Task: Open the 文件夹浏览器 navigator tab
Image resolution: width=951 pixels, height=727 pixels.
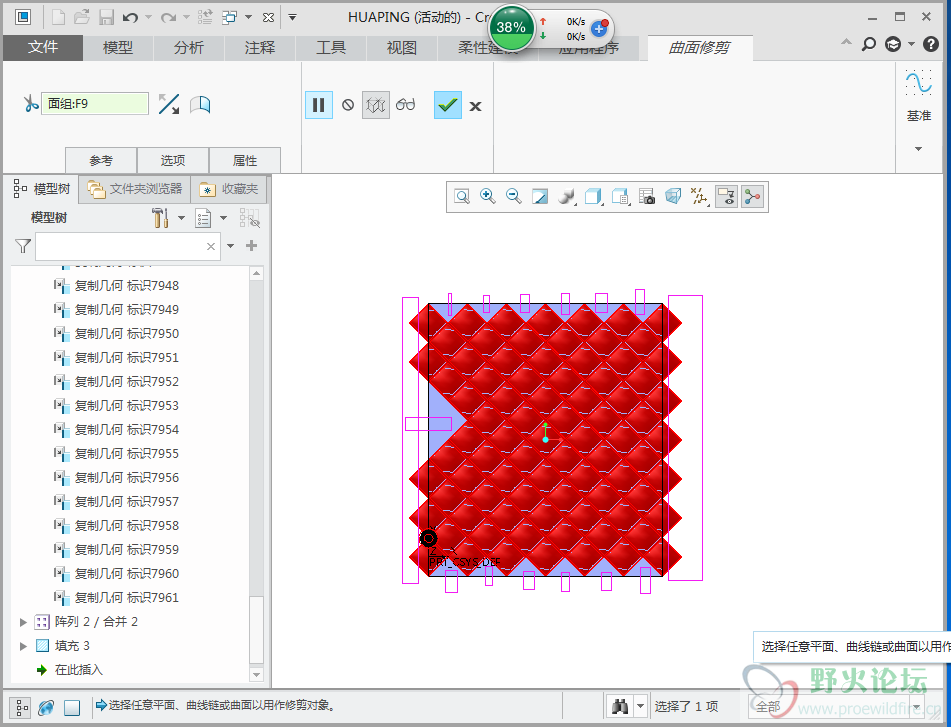Action: pyautogui.click(x=135, y=189)
